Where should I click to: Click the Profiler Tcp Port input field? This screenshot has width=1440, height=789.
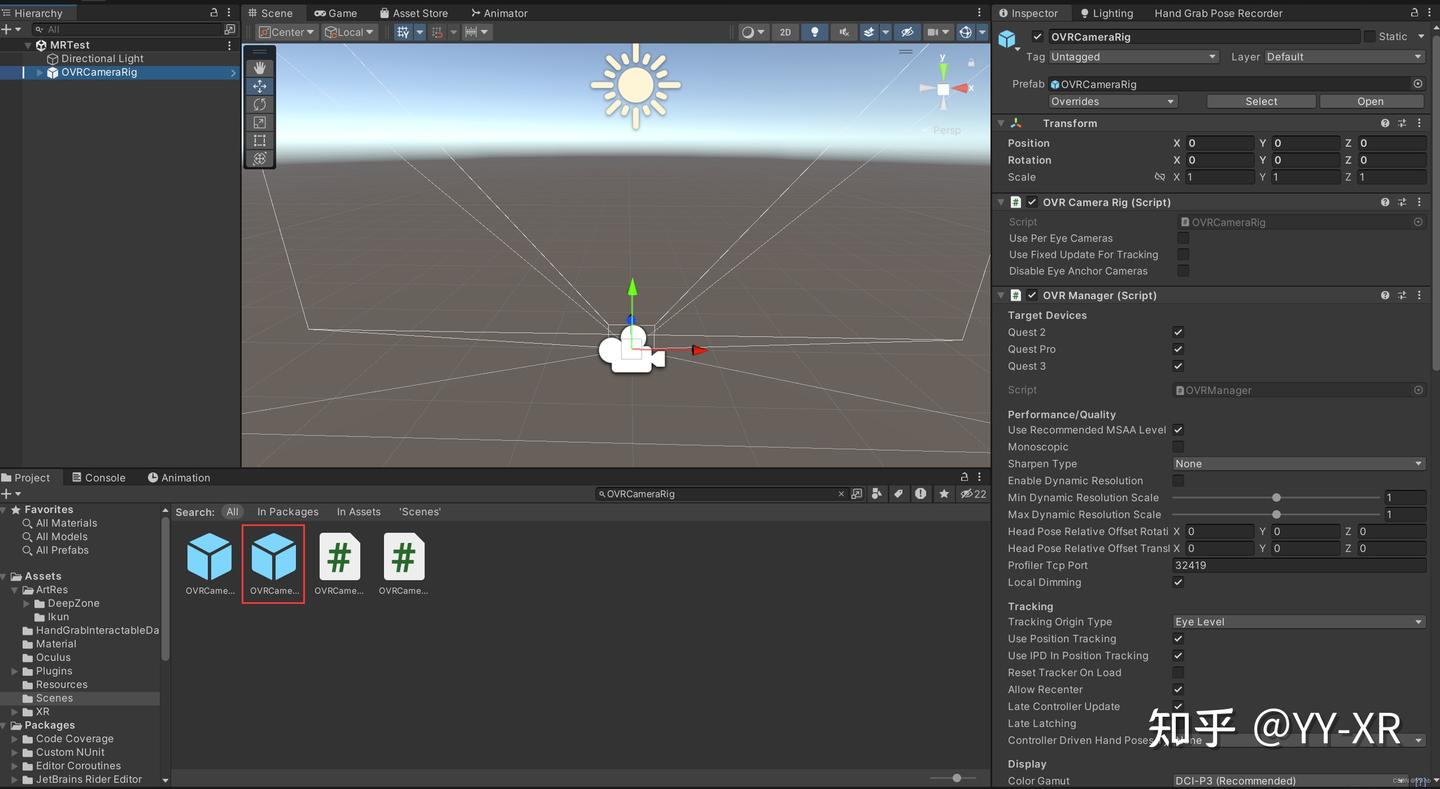pos(1300,565)
